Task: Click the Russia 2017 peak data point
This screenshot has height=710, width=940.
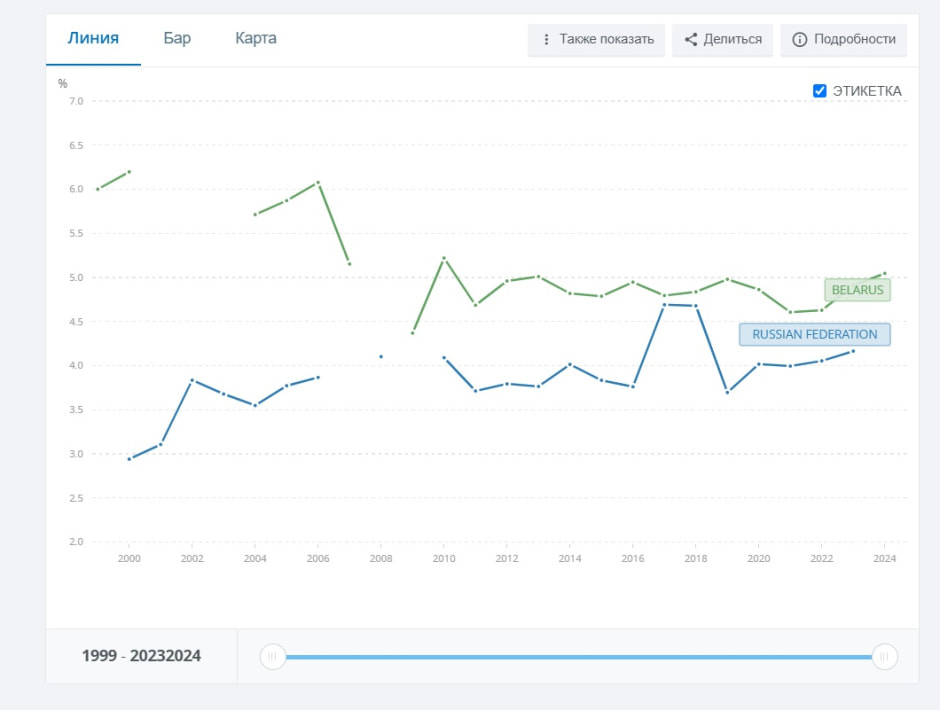Action: click(x=664, y=305)
